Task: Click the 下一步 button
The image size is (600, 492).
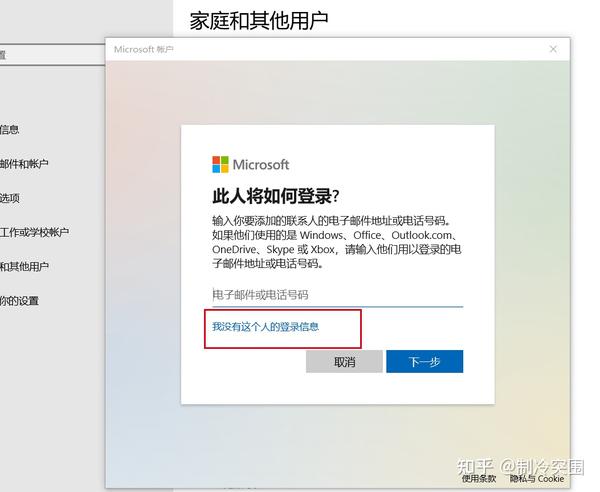Action: point(424,362)
